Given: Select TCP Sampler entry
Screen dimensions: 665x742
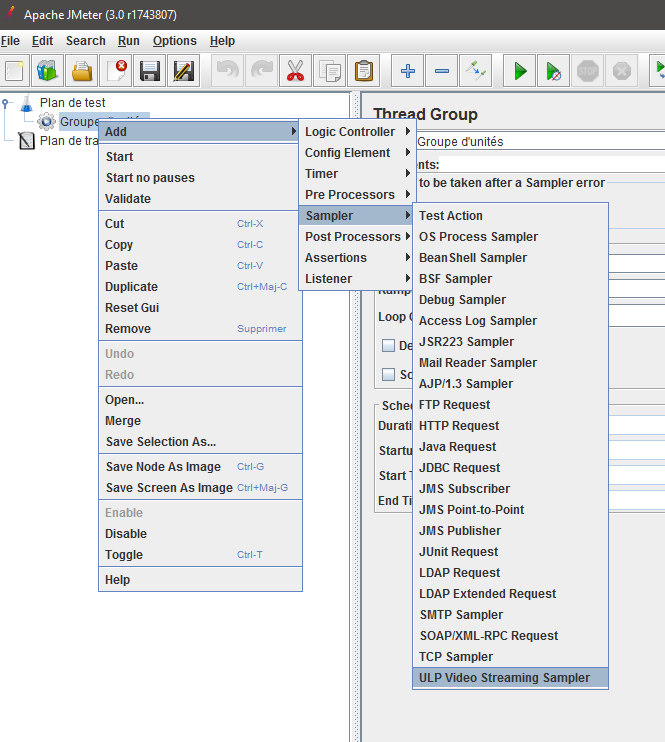Looking at the screenshot, I should (510, 657).
